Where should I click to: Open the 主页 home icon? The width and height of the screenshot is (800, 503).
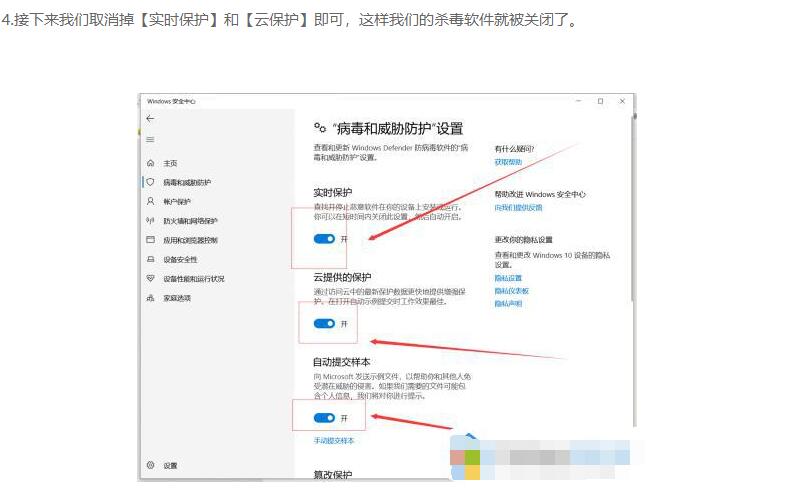tap(150, 163)
